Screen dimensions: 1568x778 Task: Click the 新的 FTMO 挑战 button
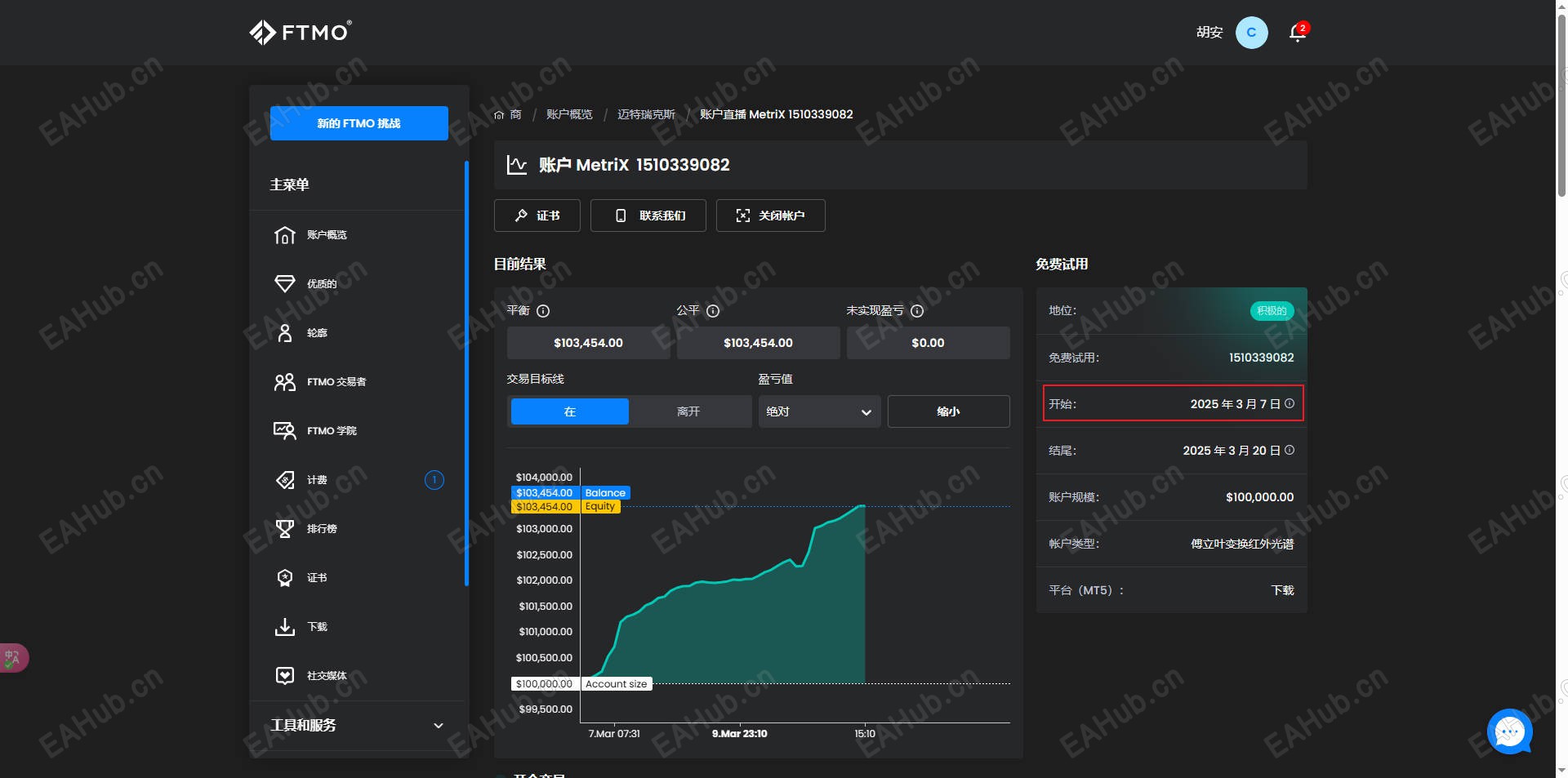359,123
